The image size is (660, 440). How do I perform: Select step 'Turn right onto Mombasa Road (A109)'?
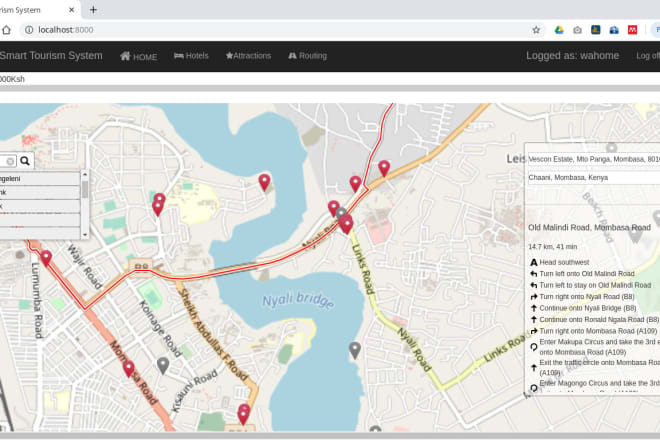coord(598,331)
